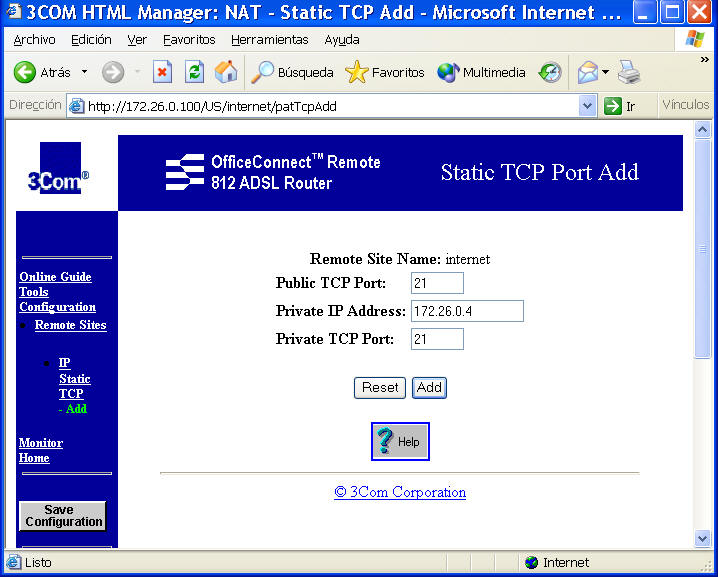Viewport: 718px width, 577px height.
Task: Open the Edición menu
Action: pyautogui.click(x=91, y=40)
